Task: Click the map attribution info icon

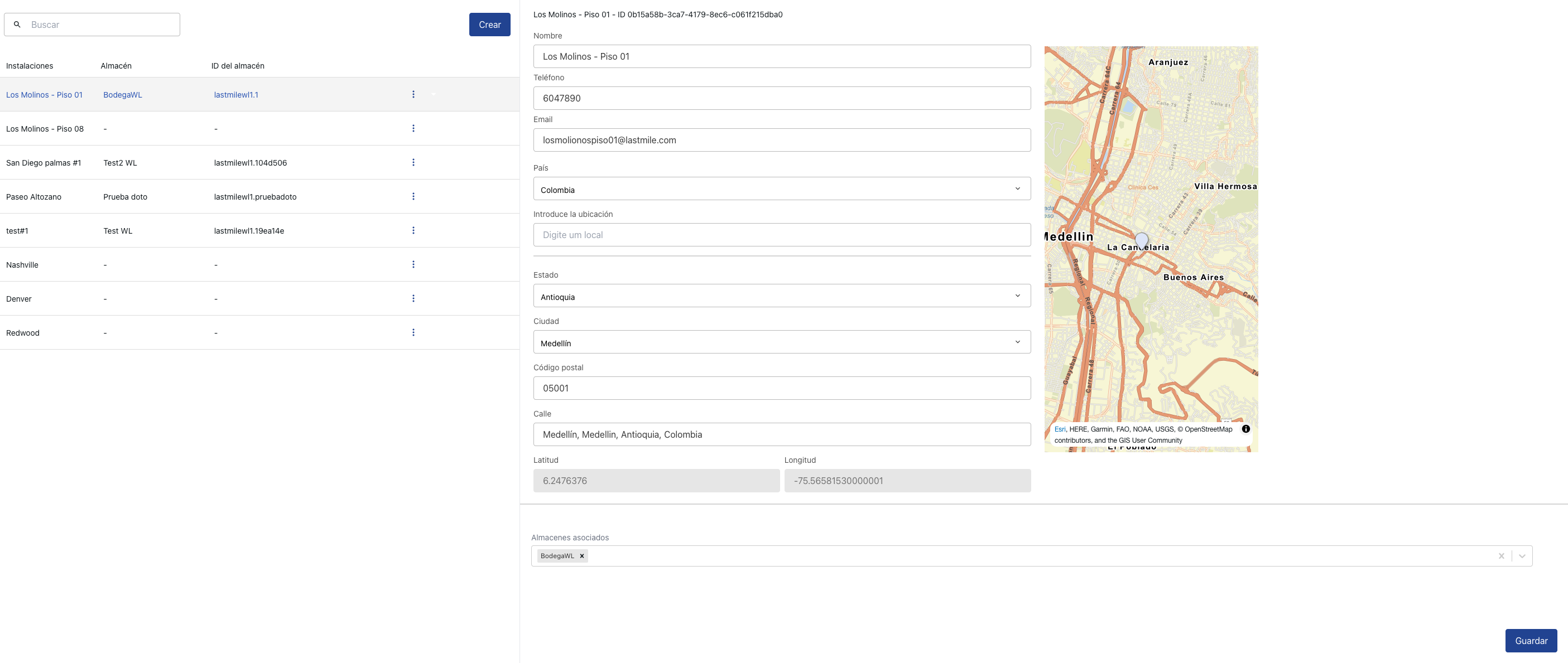Action: click(x=1246, y=429)
